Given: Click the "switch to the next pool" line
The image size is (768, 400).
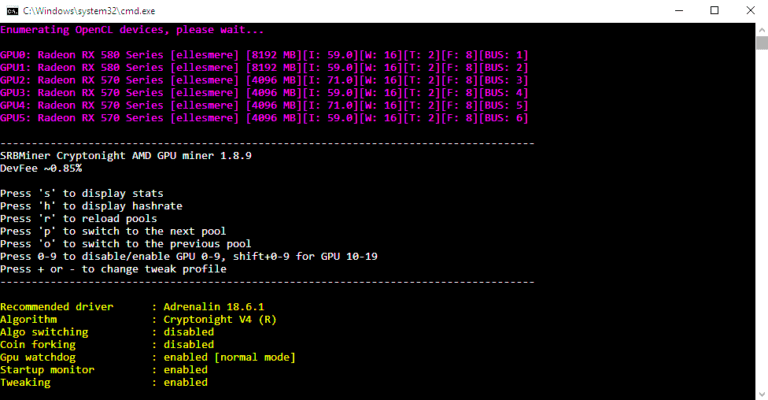Looking at the screenshot, I should (x=113, y=231).
